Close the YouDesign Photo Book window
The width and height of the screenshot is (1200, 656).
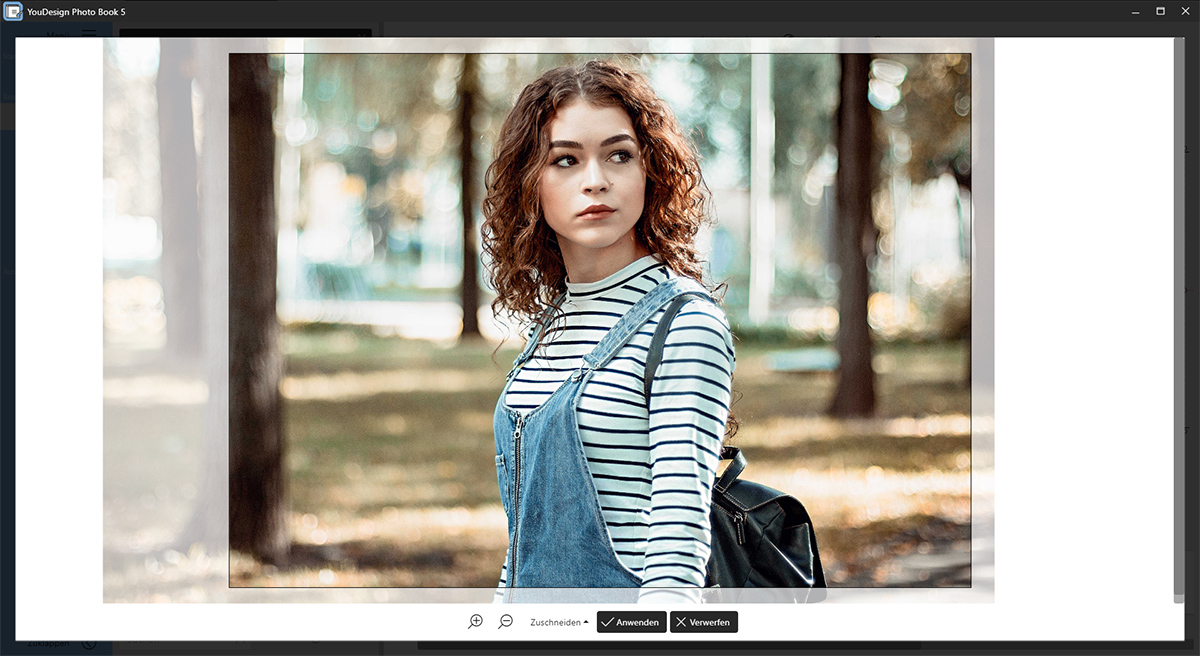tap(1184, 11)
